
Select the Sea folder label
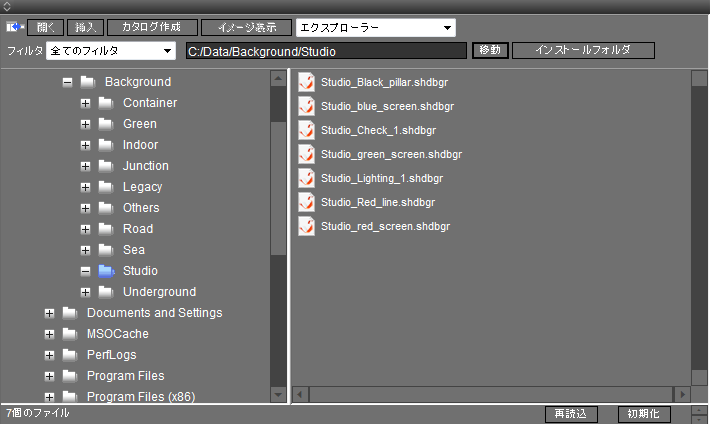pos(134,250)
